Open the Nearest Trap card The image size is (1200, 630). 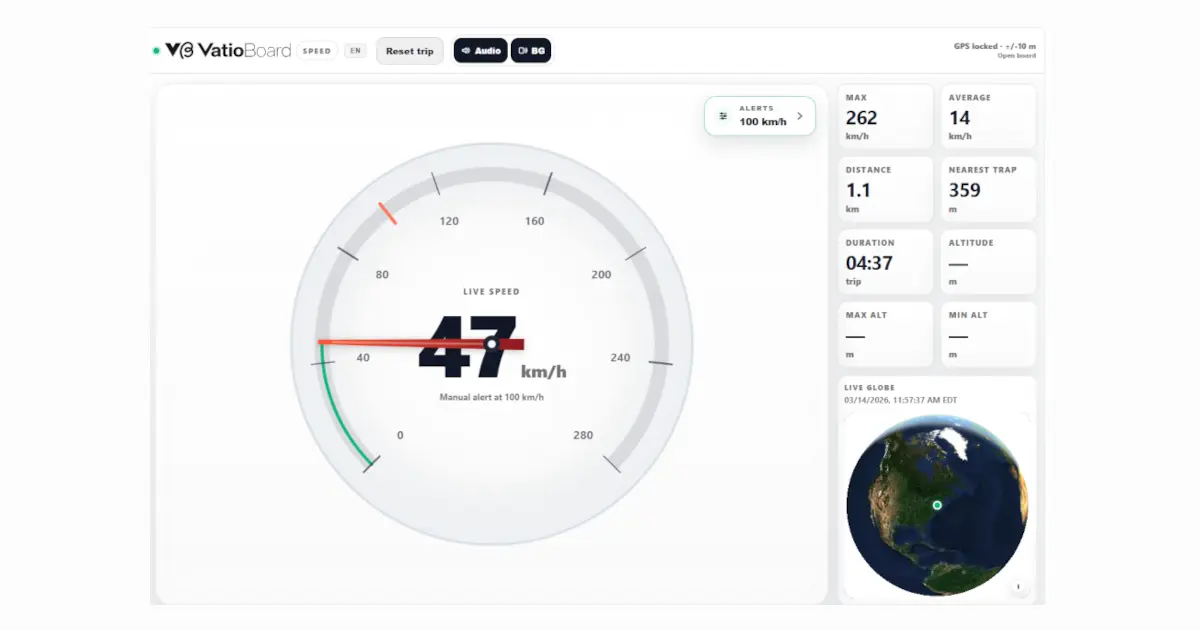[x=988, y=189]
